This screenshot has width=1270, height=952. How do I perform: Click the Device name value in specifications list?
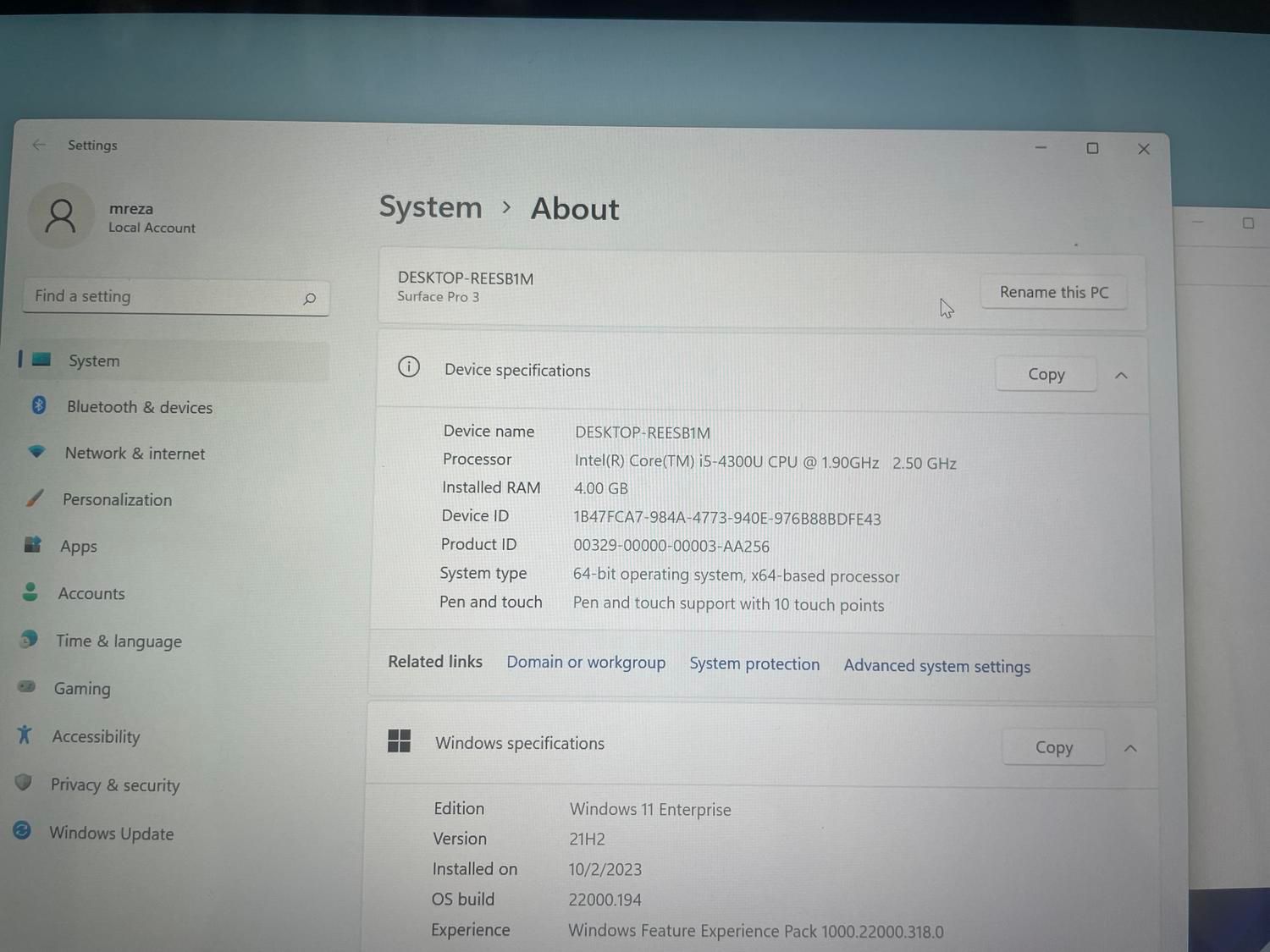coord(643,432)
